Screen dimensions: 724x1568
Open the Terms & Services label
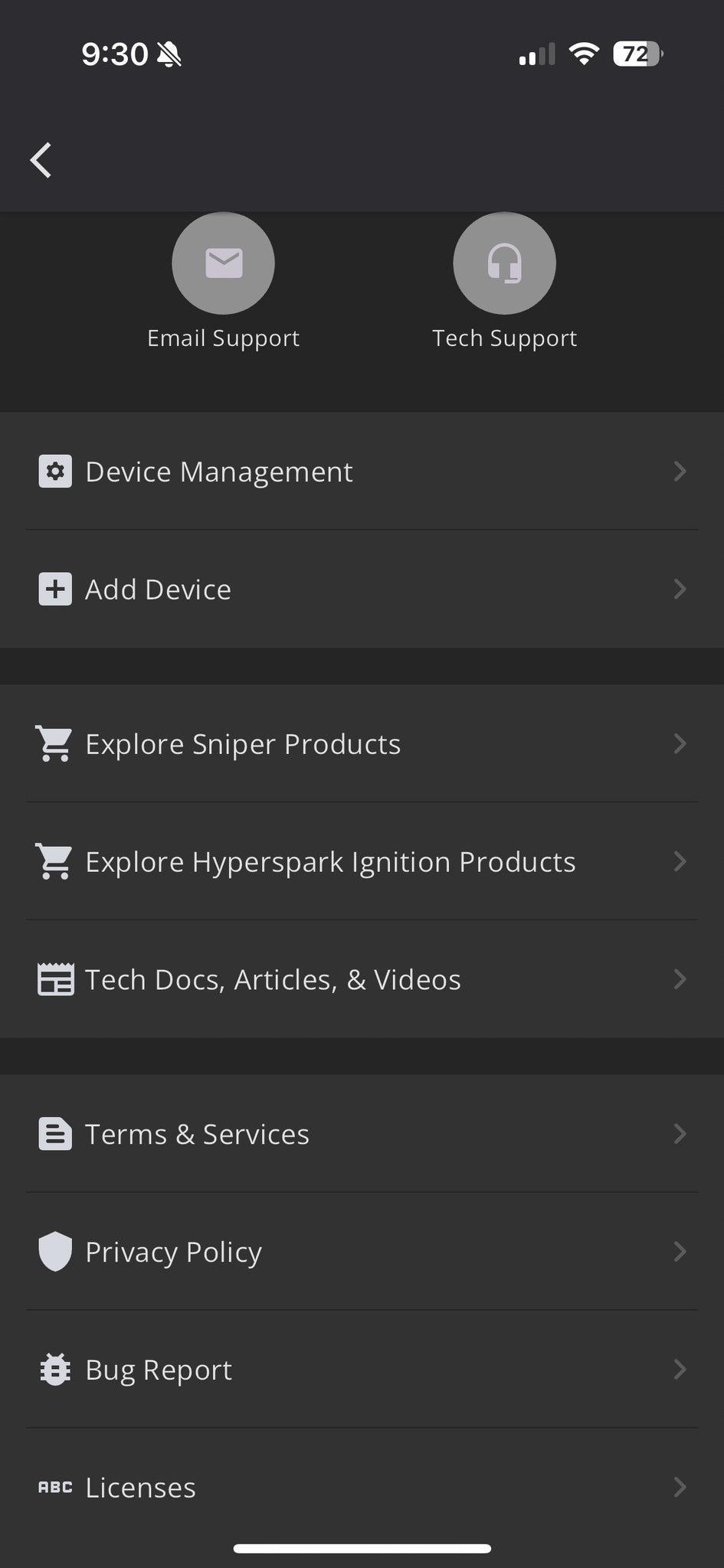197,1134
